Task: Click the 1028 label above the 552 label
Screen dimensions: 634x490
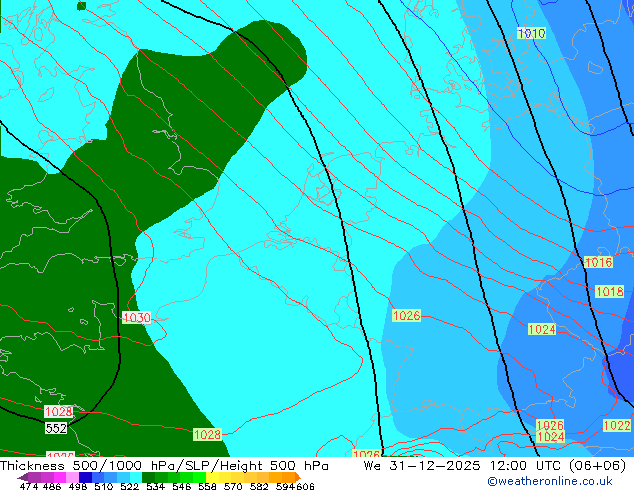Action: (x=59, y=412)
